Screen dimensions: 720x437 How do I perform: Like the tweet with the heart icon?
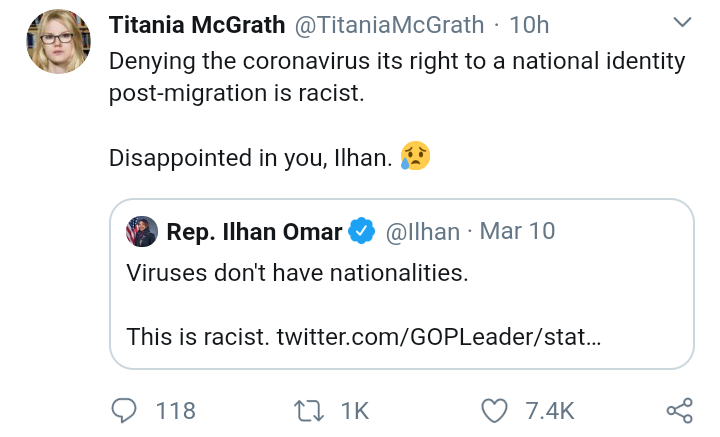point(495,410)
